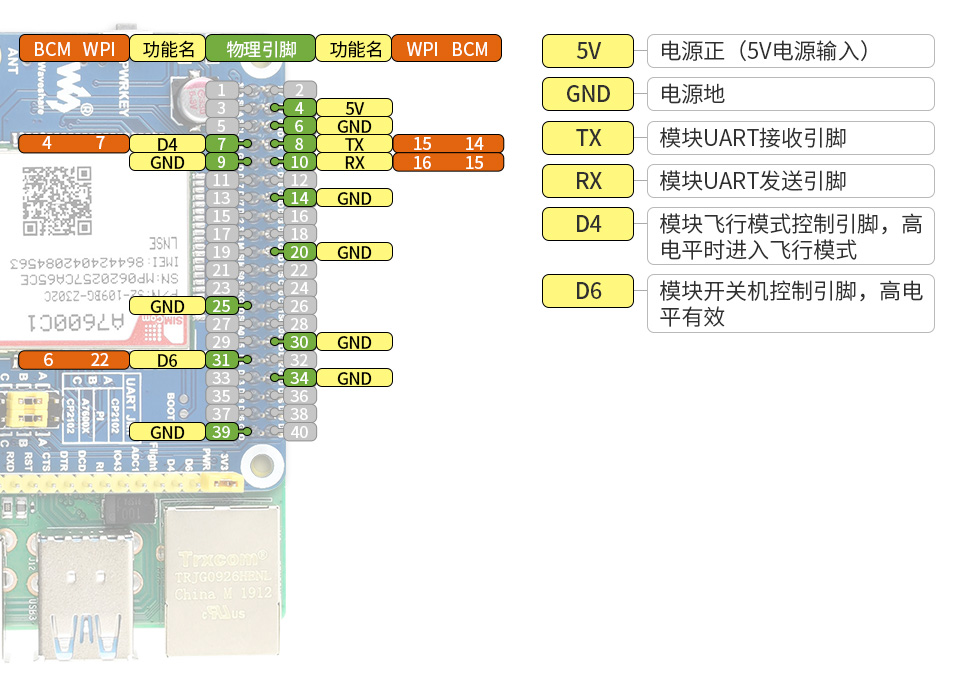The image size is (960, 693).
Task: Select the right-side 功能名 header tab
Action: (x=353, y=47)
